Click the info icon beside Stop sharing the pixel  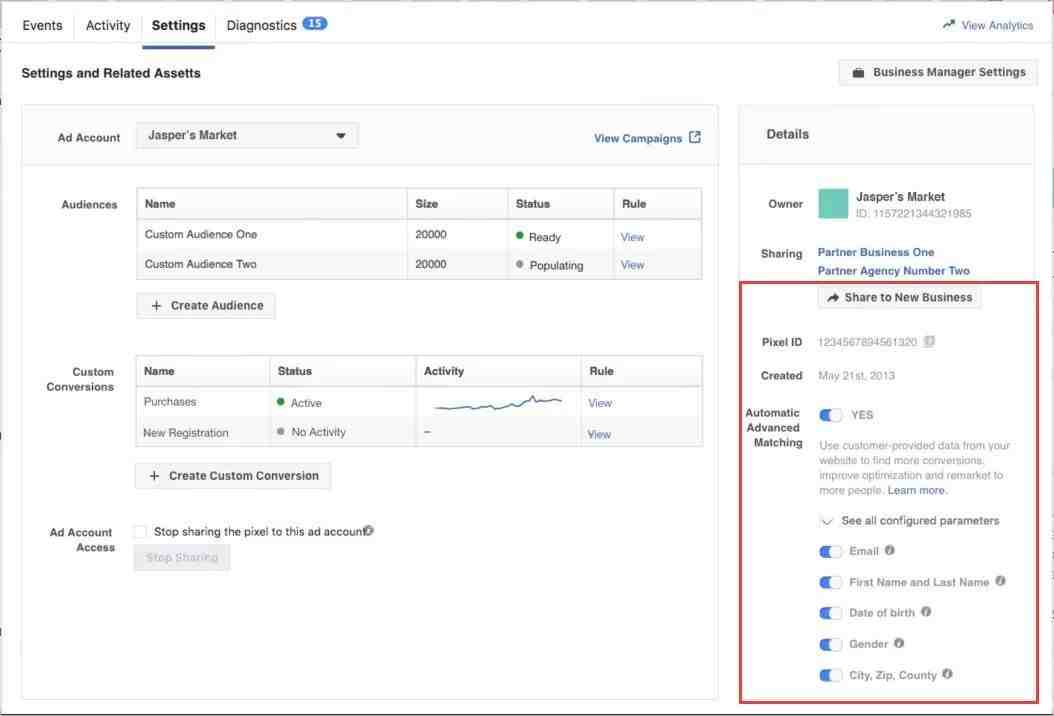(368, 531)
